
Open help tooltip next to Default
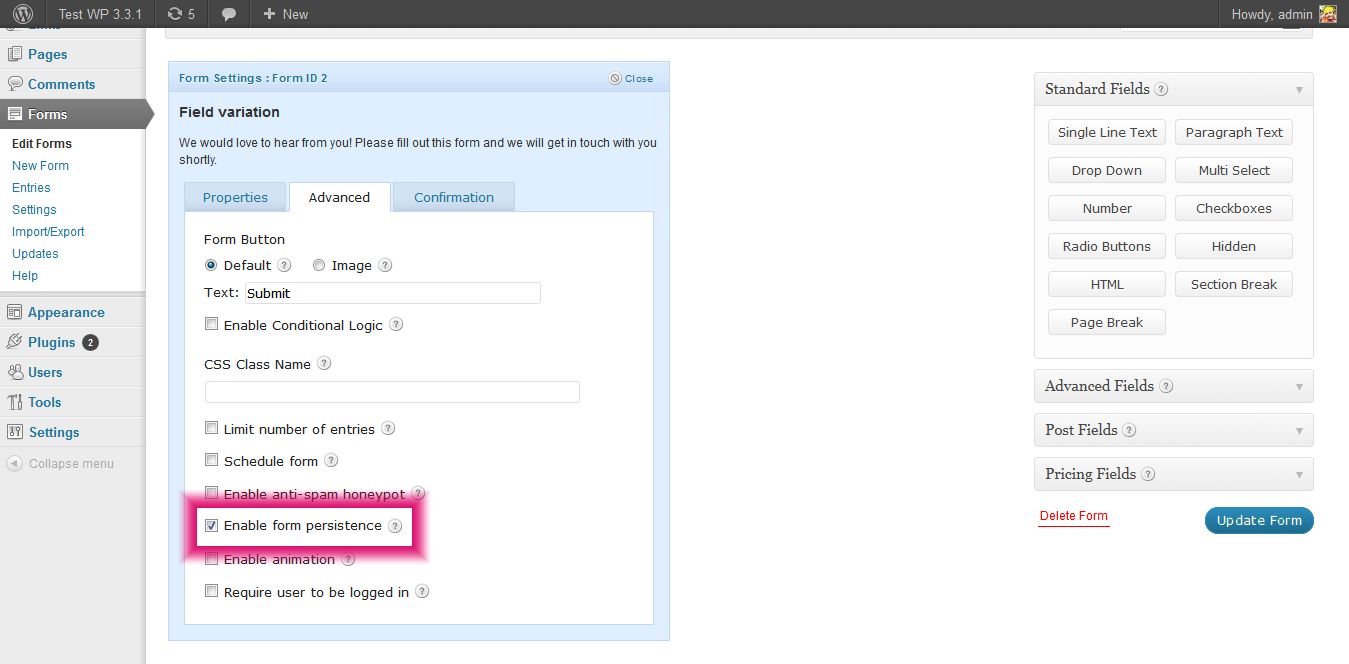pyautogui.click(x=284, y=266)
